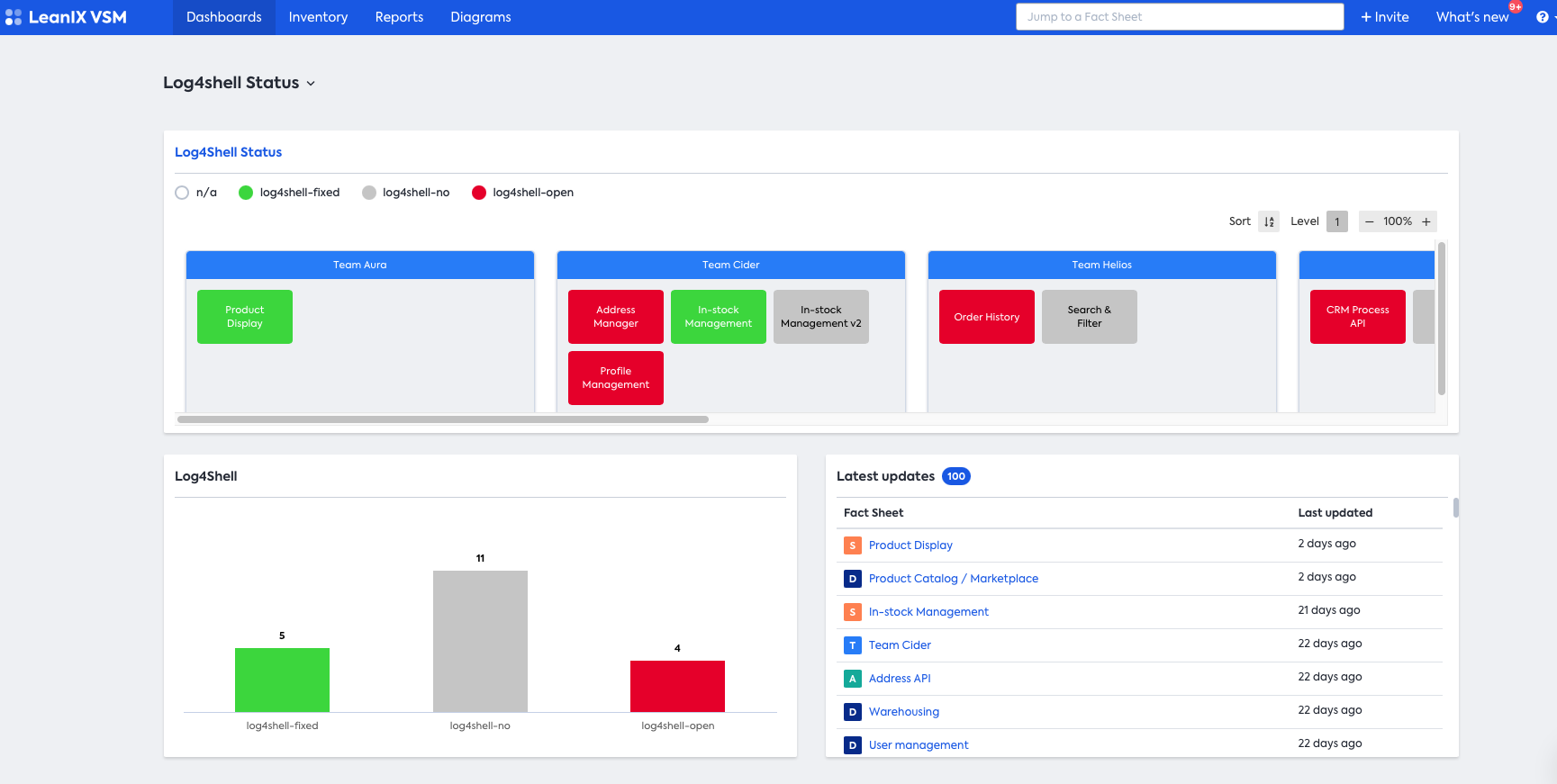This screenshot has width=1557, height=784.
Task: Click the Team Aura header
Action: 360,265
